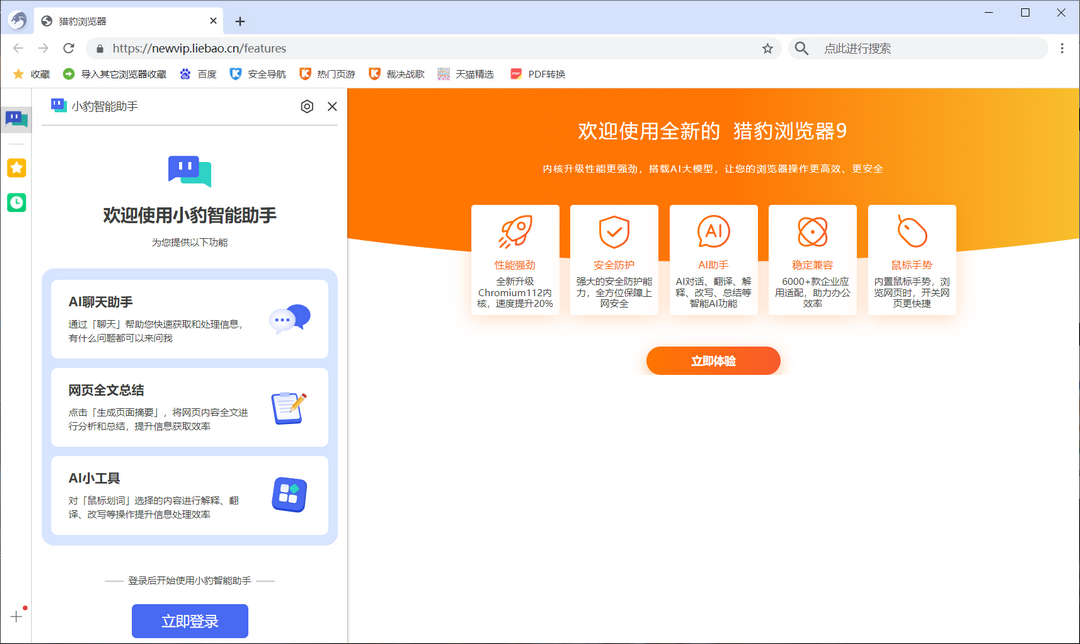Switch to the 猎豹浏览器 tab
The image size is (1080, 644).
pos(120,19)
